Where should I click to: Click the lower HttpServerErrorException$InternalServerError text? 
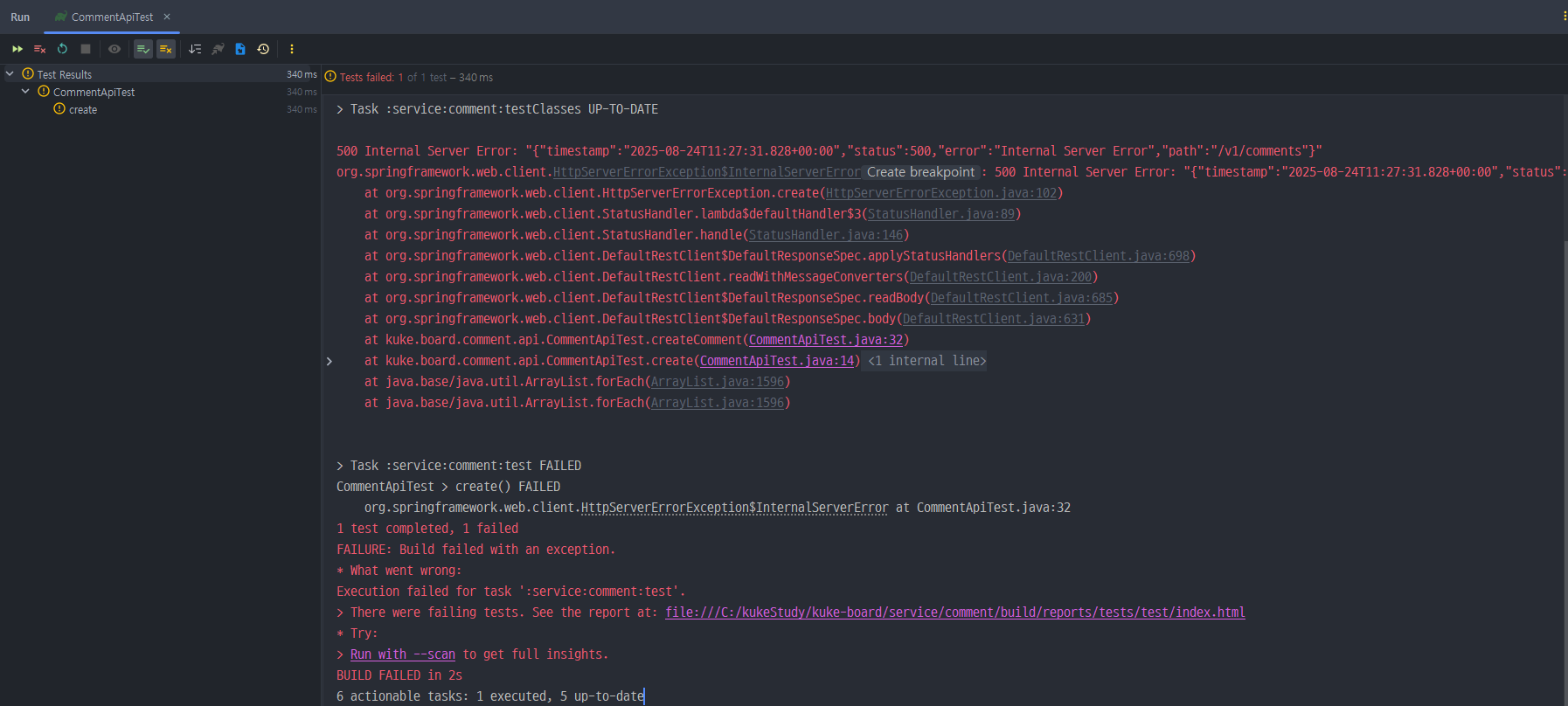(x=734, y=508)
